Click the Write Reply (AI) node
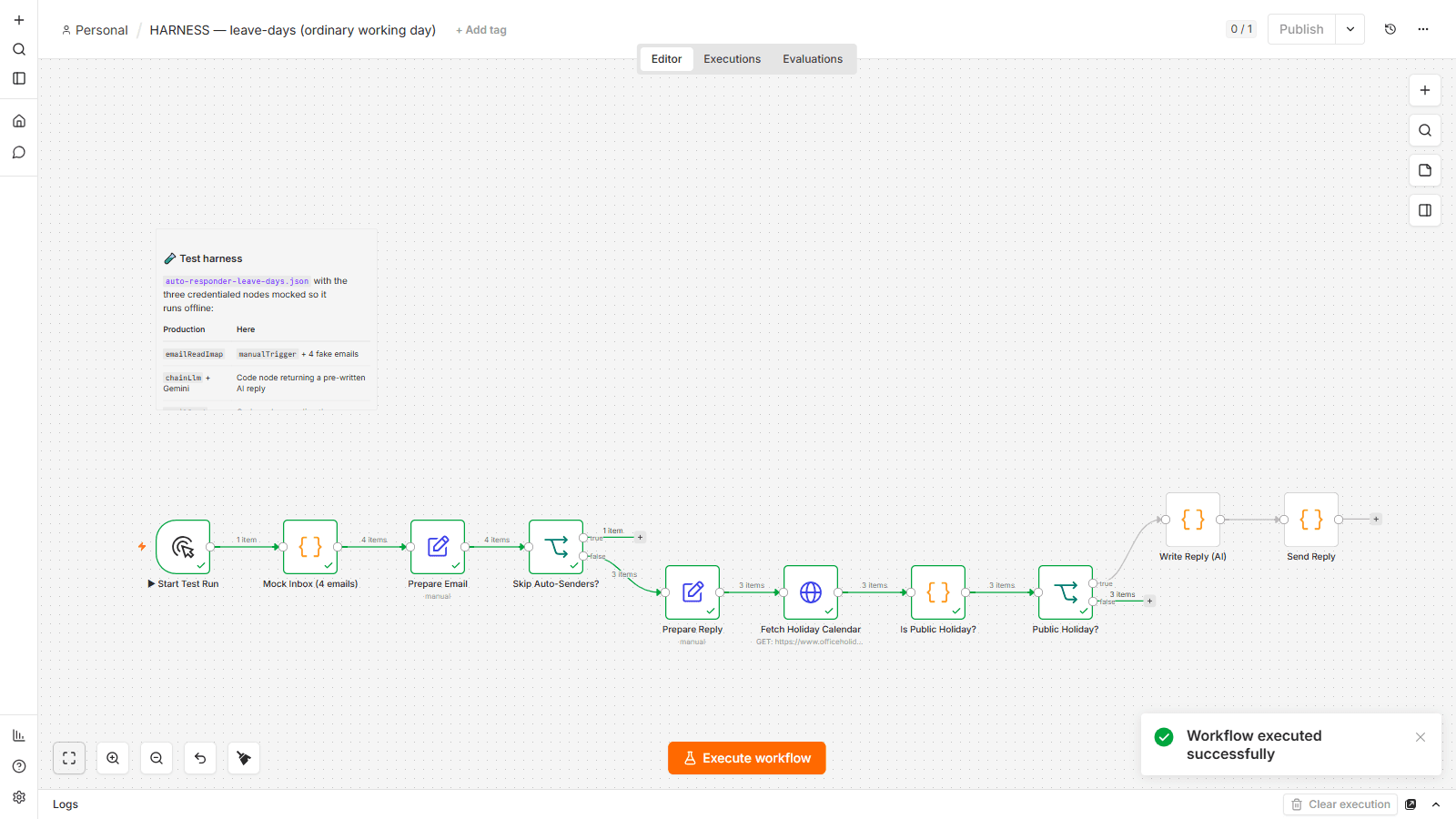 [1193, 520]
